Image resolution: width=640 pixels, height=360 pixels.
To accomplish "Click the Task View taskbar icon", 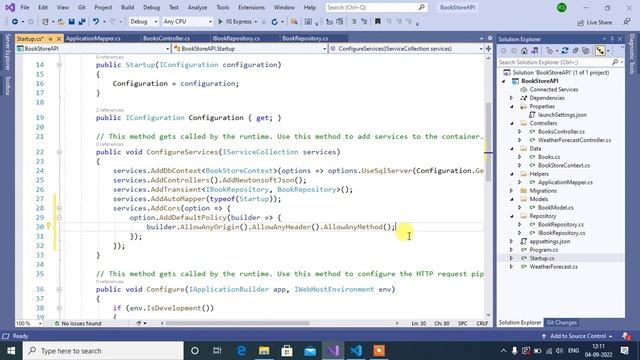I will (x=217, y=351).
